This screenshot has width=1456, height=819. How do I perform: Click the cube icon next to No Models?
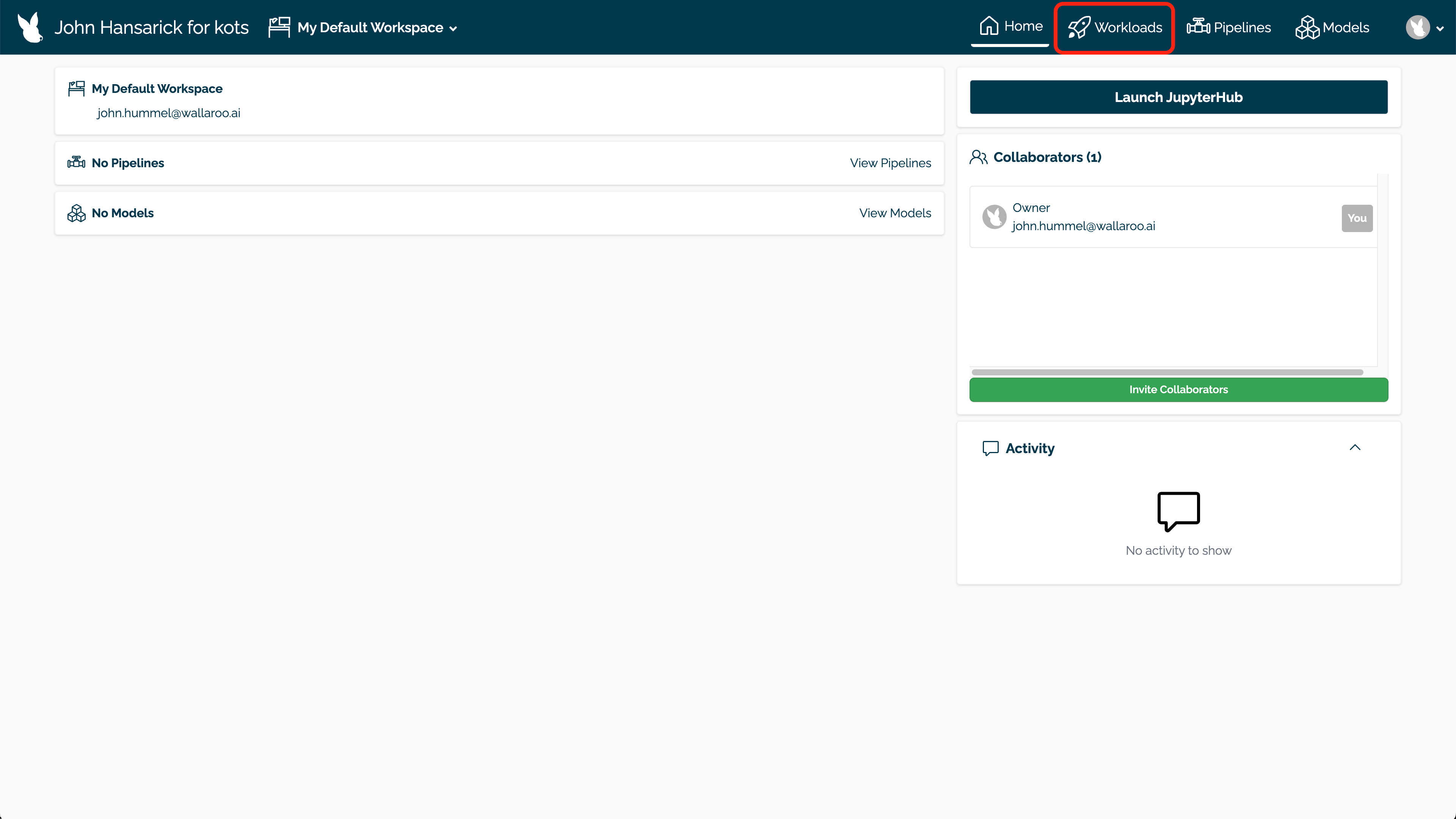[x=76, y=213]
